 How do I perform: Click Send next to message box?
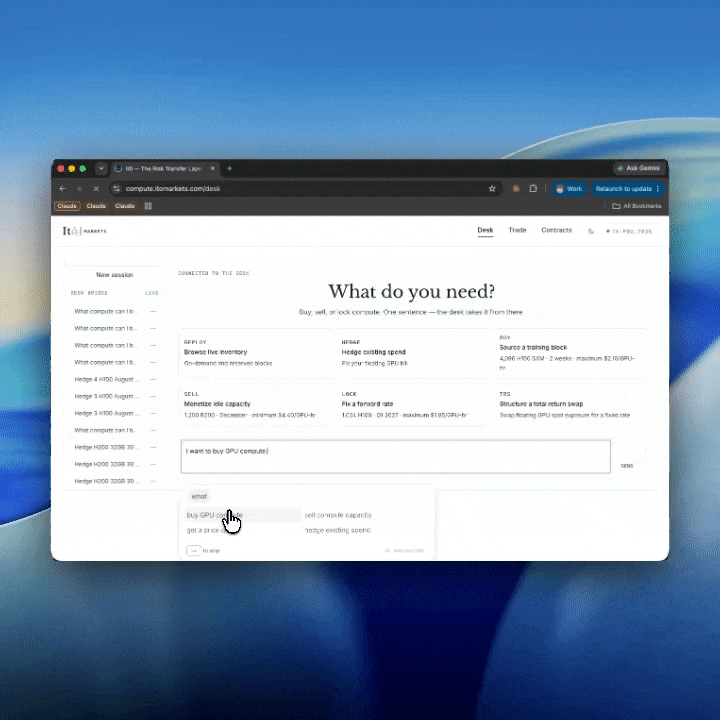point(626,466)
